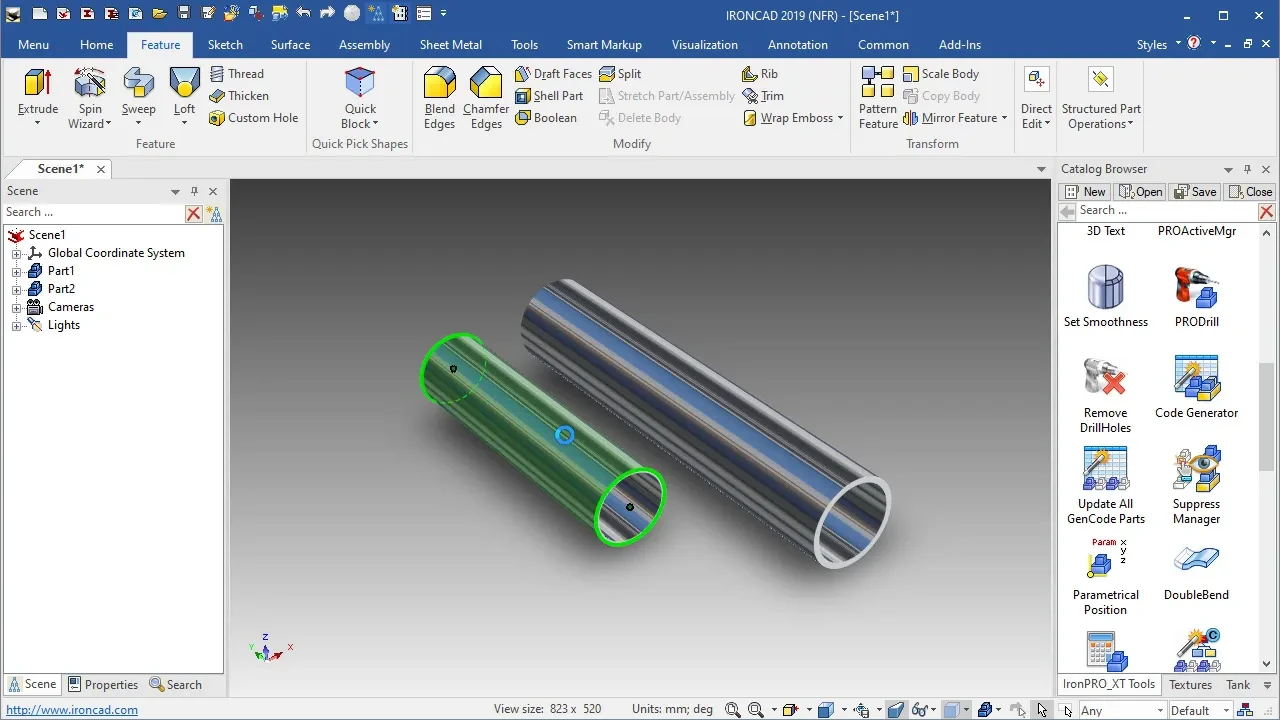Open the Properties tab in the Scene panel
The width and height of the screenshot is (1280, 720).
tap(103, 685)
